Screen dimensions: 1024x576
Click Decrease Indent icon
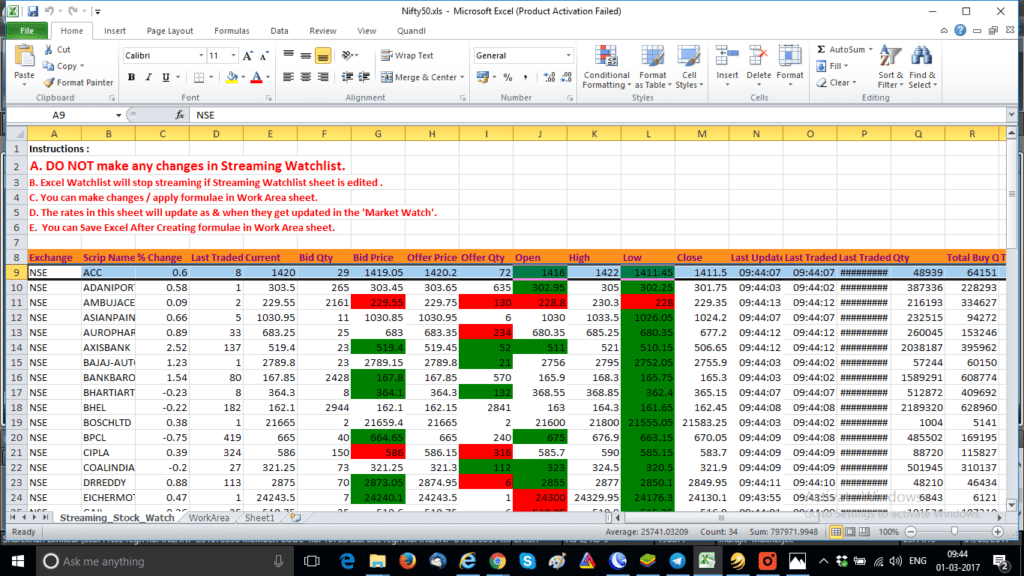pyautogui.click(x=347, y=77)
